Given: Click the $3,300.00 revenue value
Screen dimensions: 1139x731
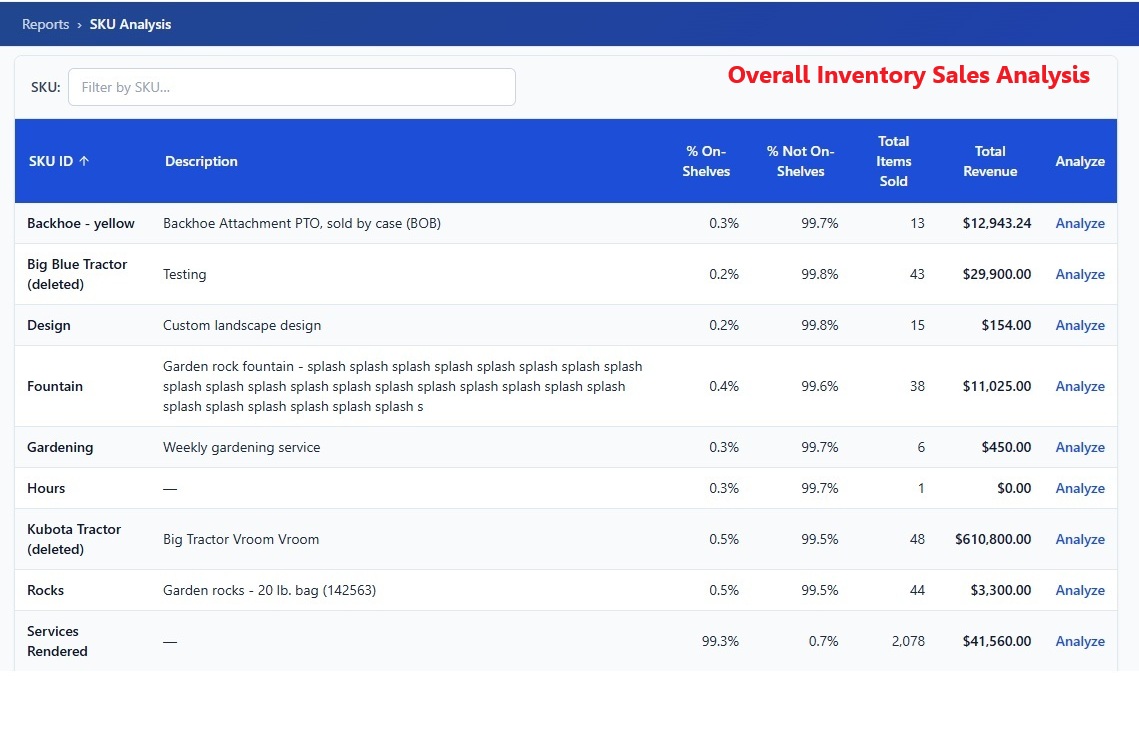Looking at the screenshot, I should [1000, 590].
